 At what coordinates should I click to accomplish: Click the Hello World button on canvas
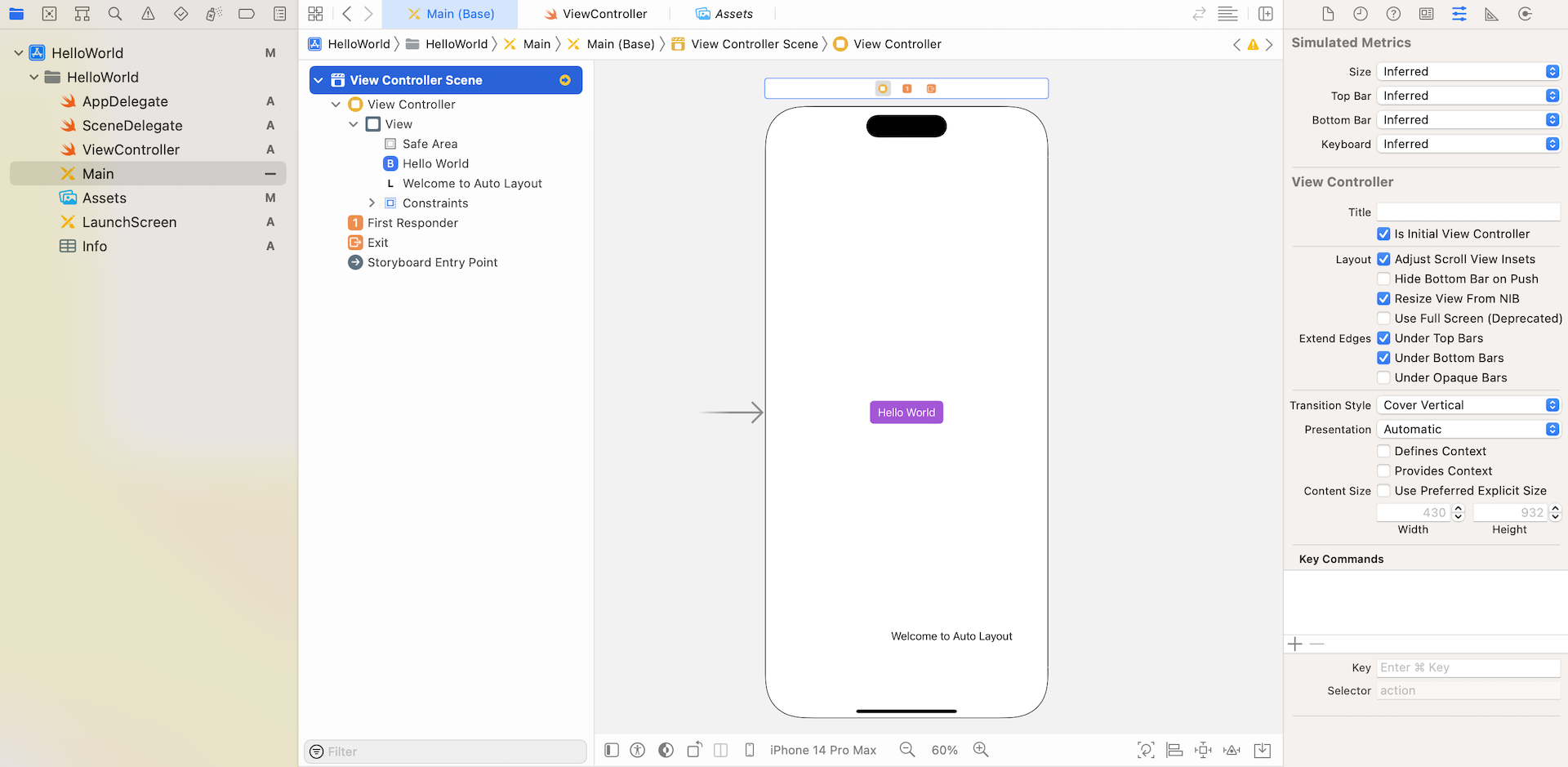[x=906, y=412]
